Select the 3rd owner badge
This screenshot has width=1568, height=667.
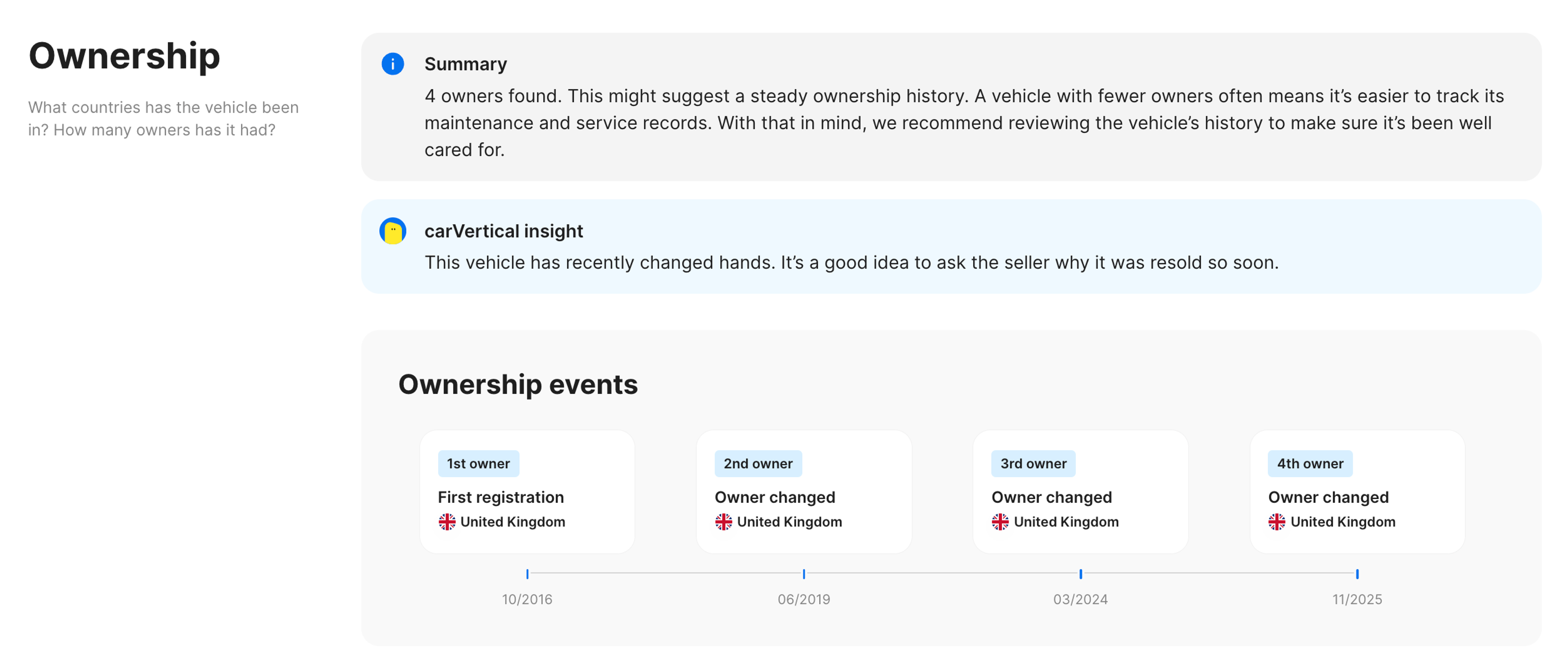pos(1033,464)
